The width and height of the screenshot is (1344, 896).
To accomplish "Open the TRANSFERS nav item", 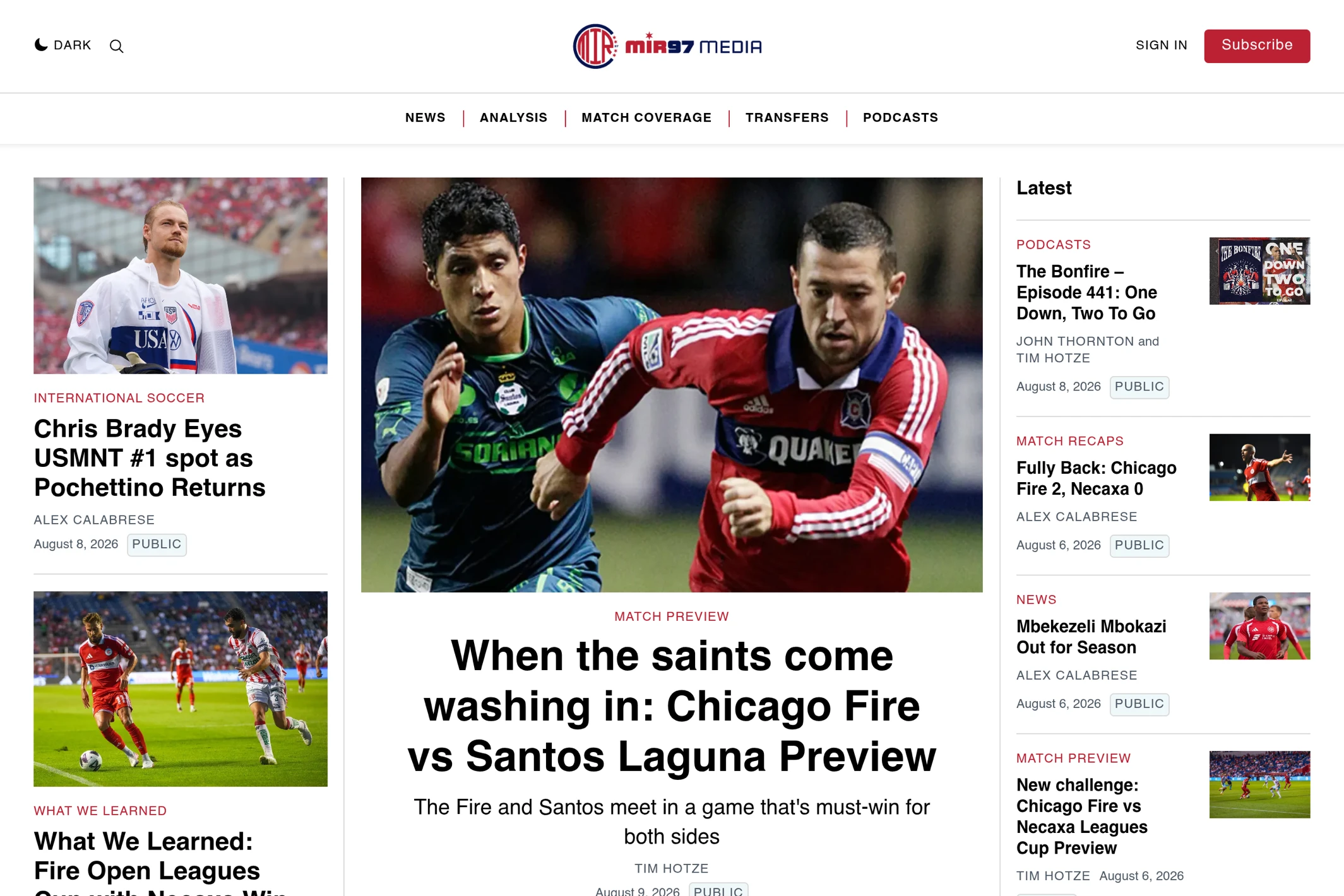I will coord(787,118).
